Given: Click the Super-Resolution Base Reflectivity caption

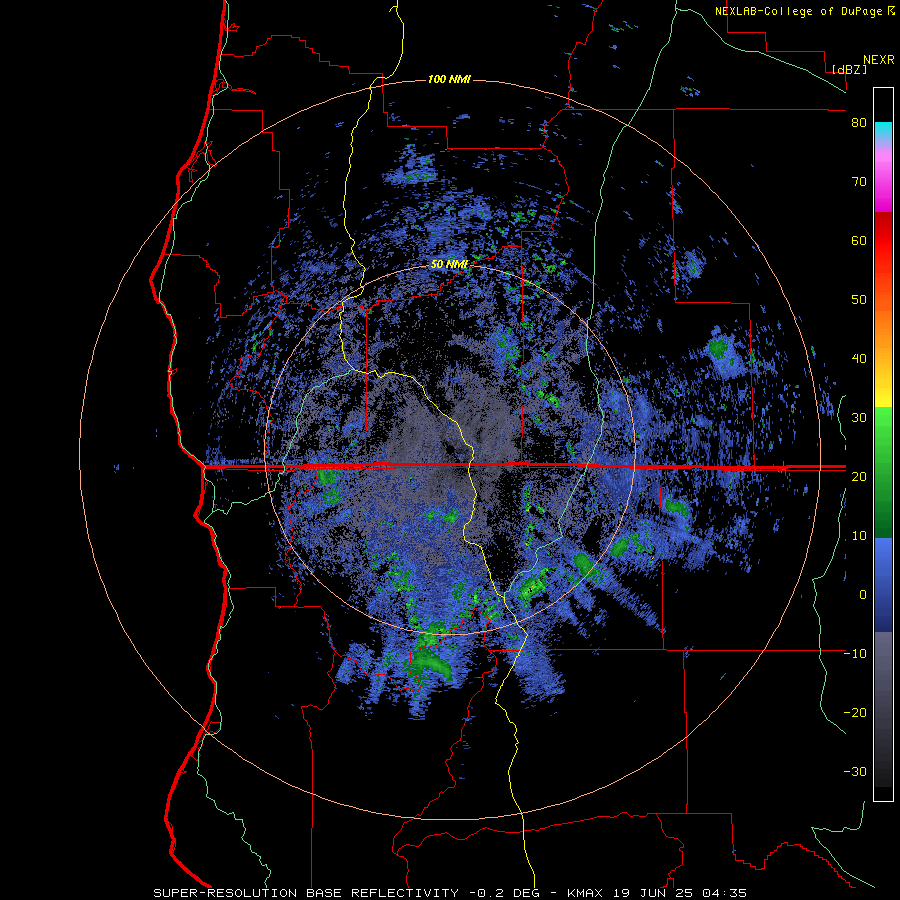Looking at the screenshot, I should [x=306, y=893].
